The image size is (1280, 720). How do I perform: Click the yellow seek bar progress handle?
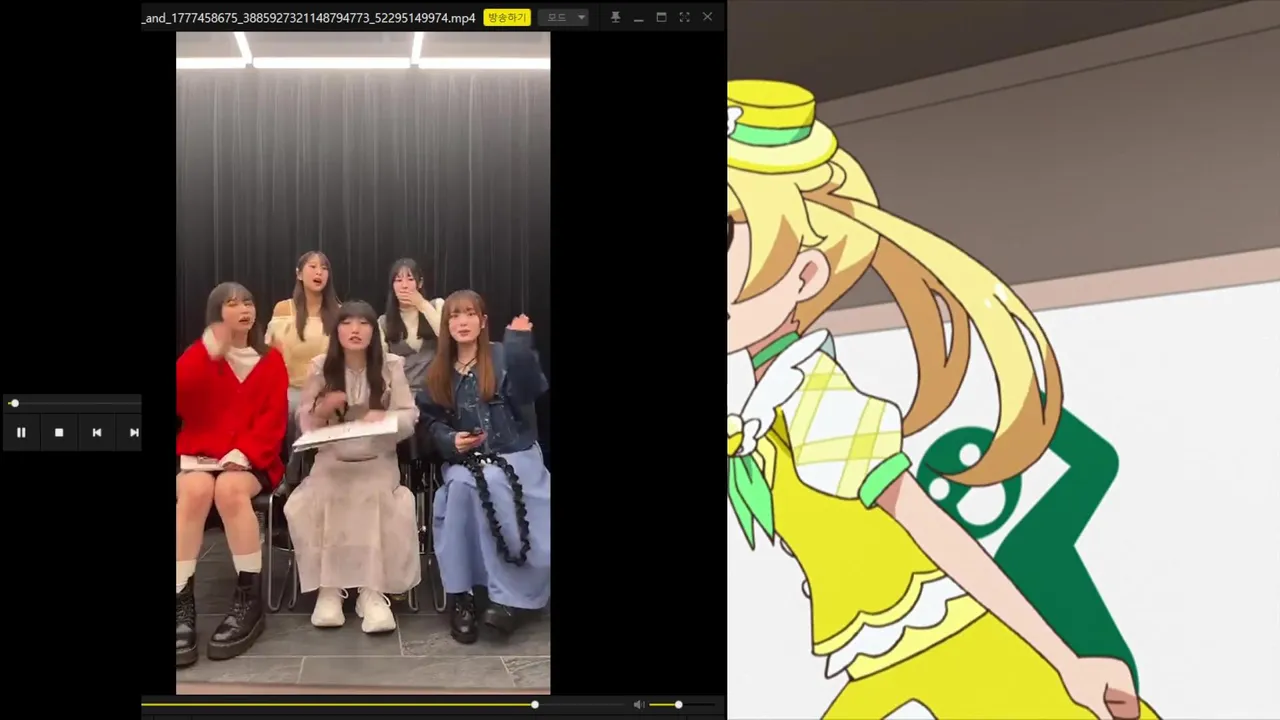point(535,705)
